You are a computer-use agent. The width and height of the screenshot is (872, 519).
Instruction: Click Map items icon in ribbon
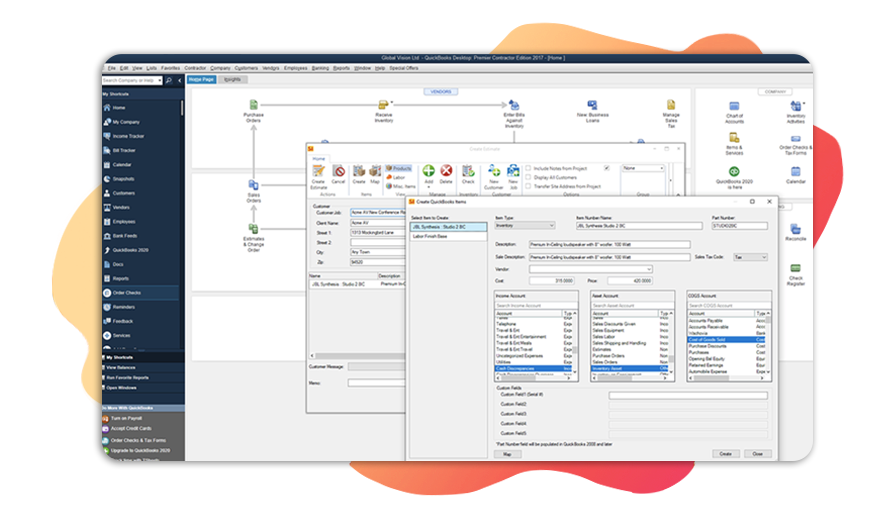tap(375, 171)
